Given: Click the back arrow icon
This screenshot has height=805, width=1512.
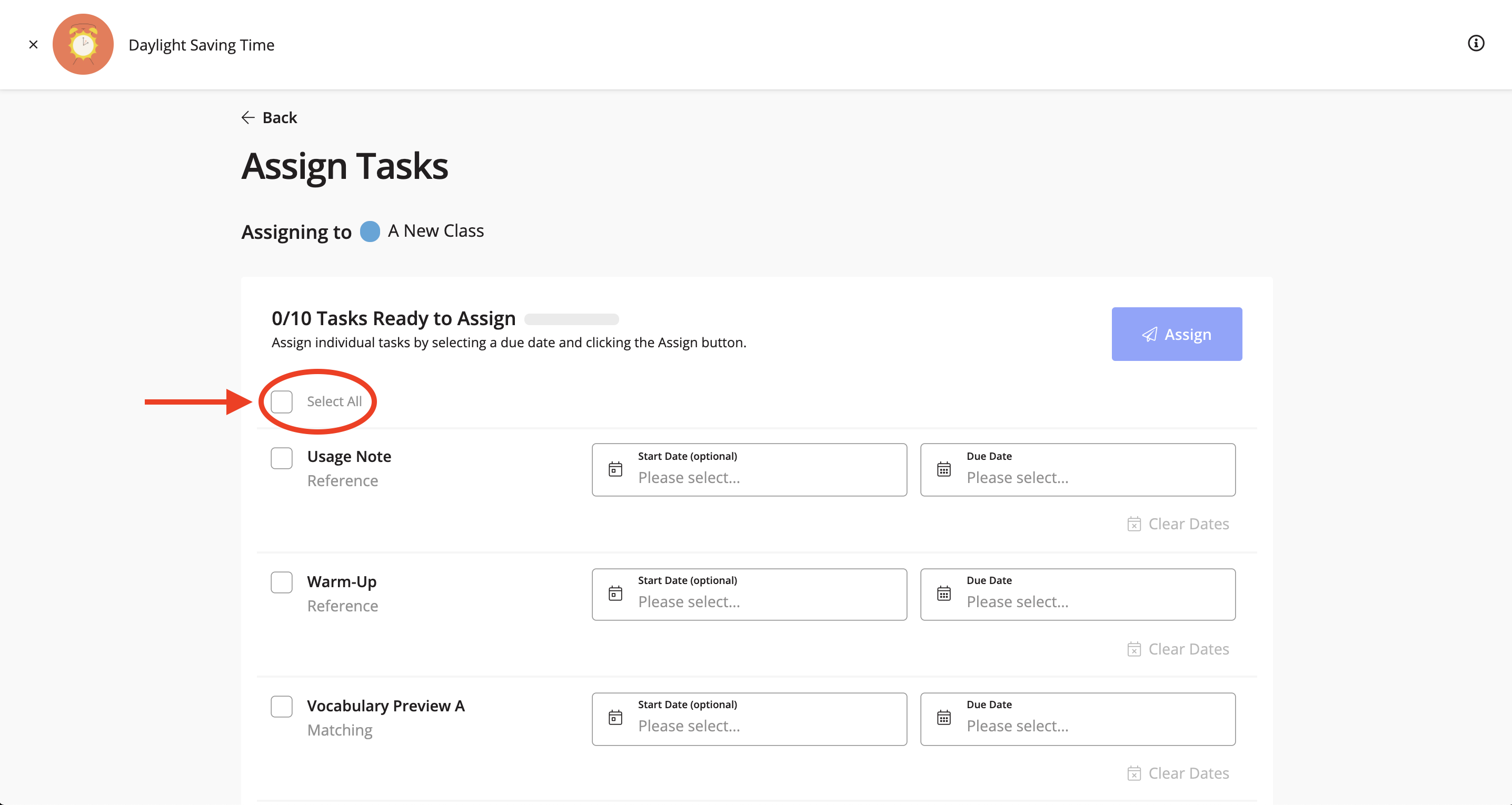Looking at the screenshot, I should click(x=247, y=118).
